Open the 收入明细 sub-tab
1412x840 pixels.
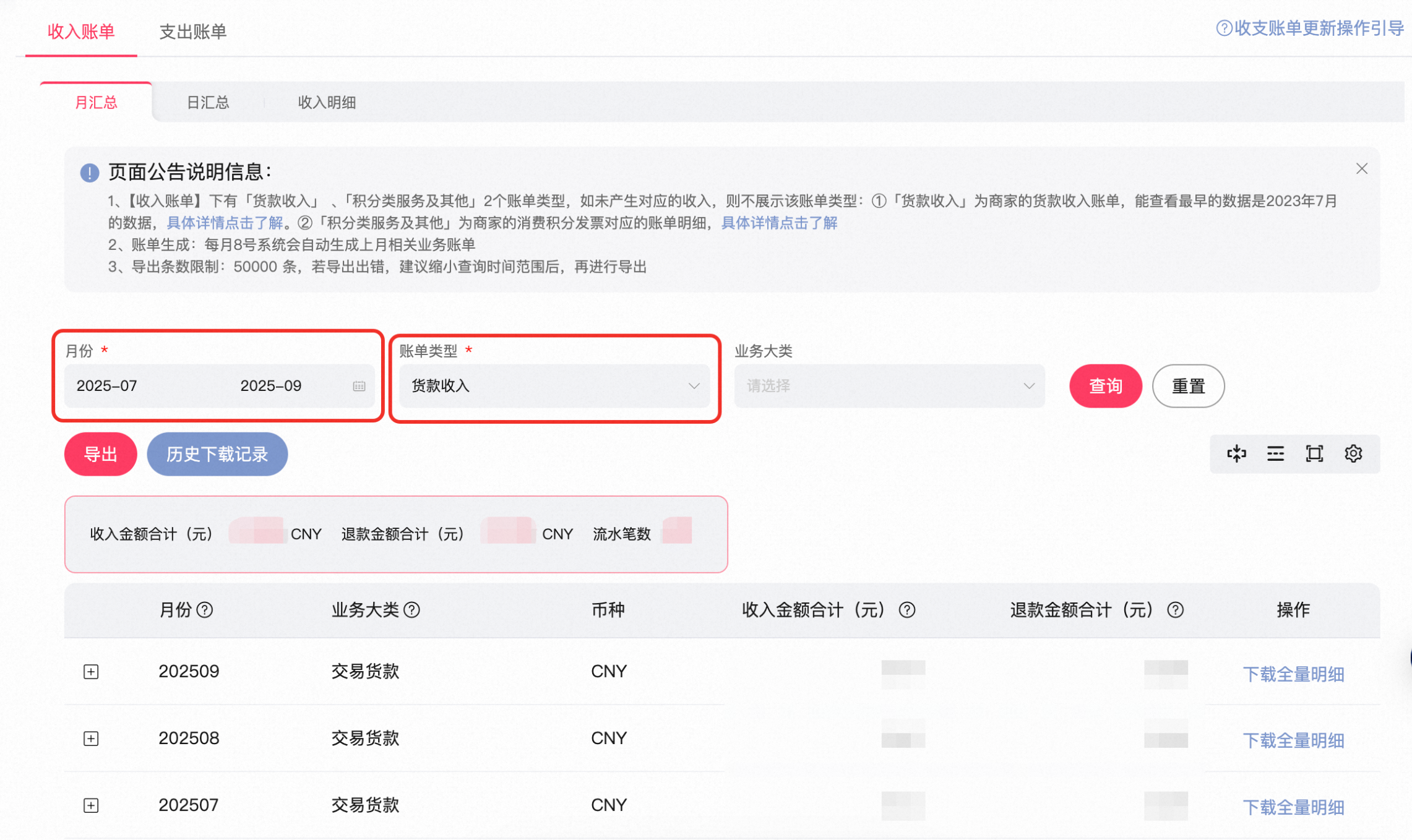pos(327,102)
